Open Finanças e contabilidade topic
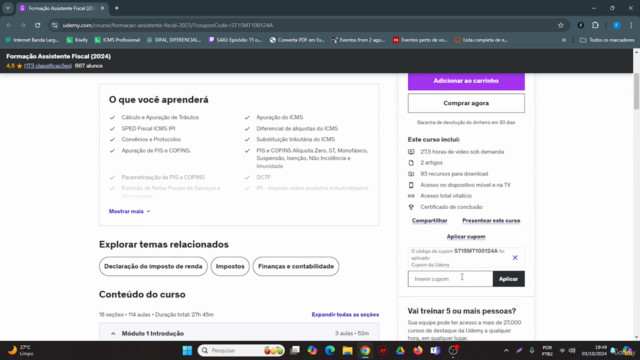This screenshot has height=360, width=640. pos(296,266)
